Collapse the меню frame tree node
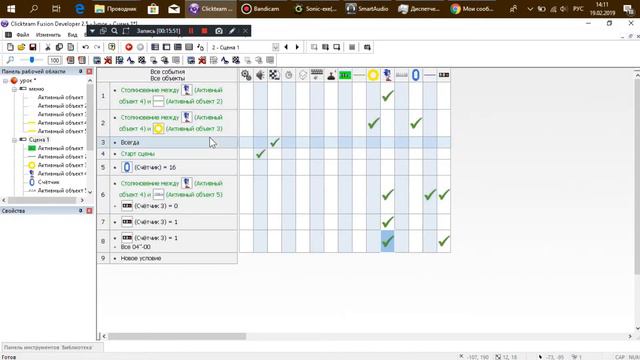 [x=14, y=89]
